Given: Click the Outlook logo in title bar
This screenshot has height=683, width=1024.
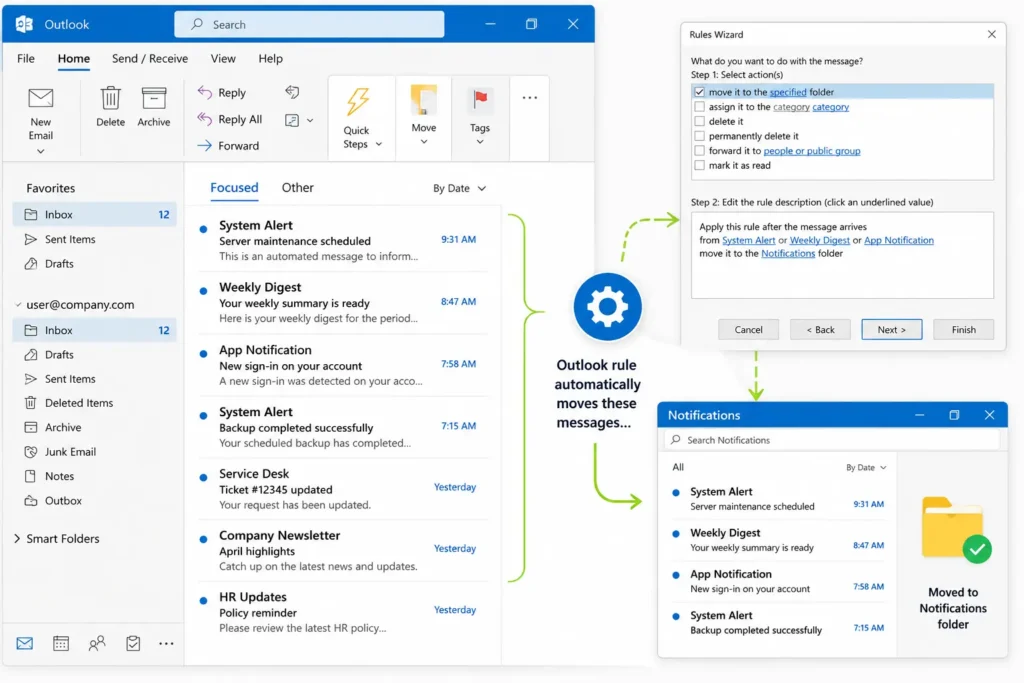Looking at the screenshot, I should [25, 24].
